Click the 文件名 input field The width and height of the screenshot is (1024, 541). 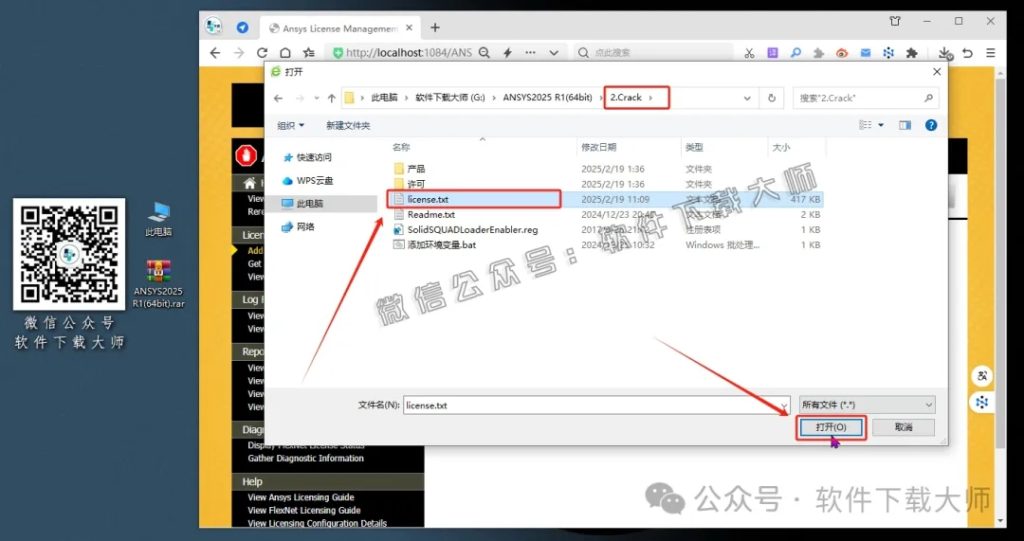click(x=596, y=405)
